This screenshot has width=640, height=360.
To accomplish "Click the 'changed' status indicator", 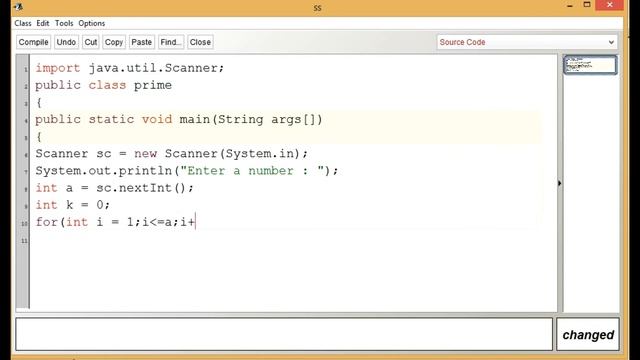I will [x=588, y=335].
